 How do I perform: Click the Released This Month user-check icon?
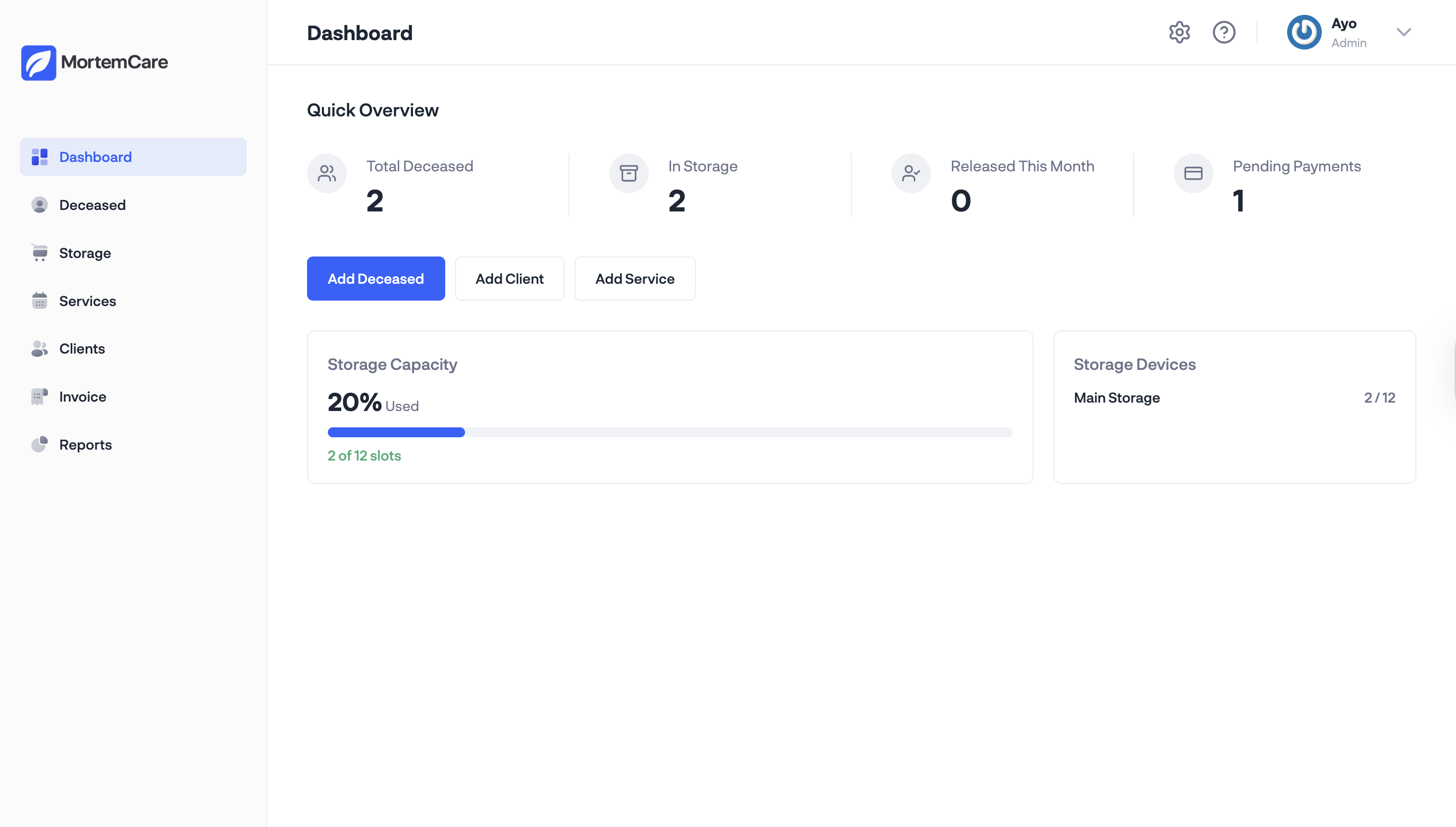click(x=911, y=173)
